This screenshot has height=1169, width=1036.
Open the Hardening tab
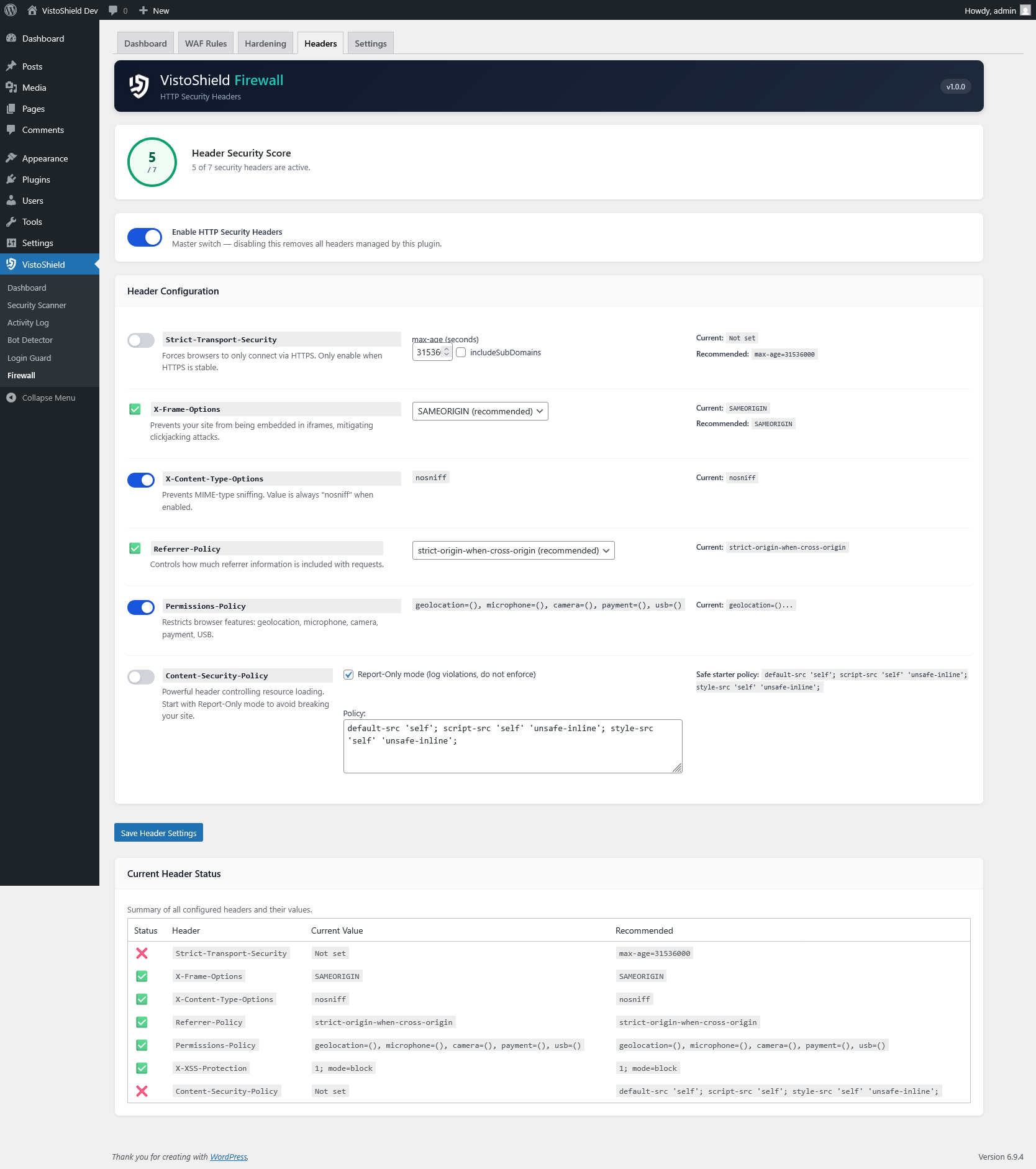click(265, 43)
